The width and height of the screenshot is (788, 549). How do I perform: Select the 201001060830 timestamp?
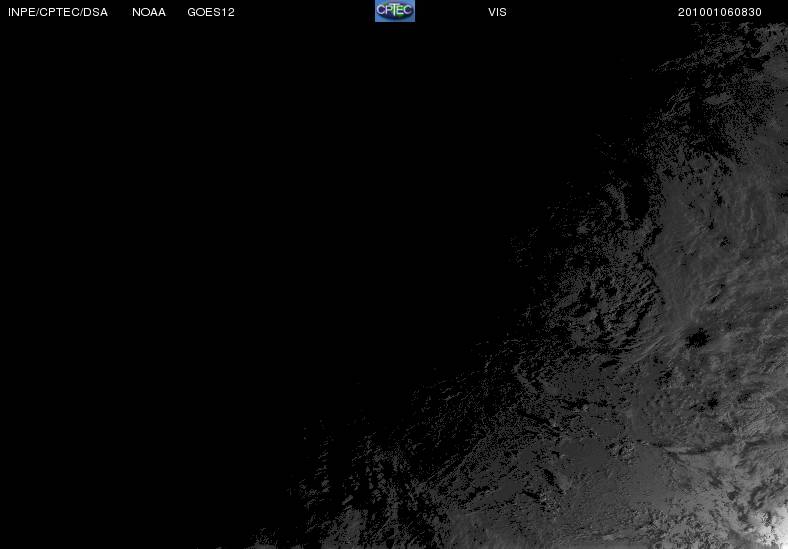pos(720,12)
